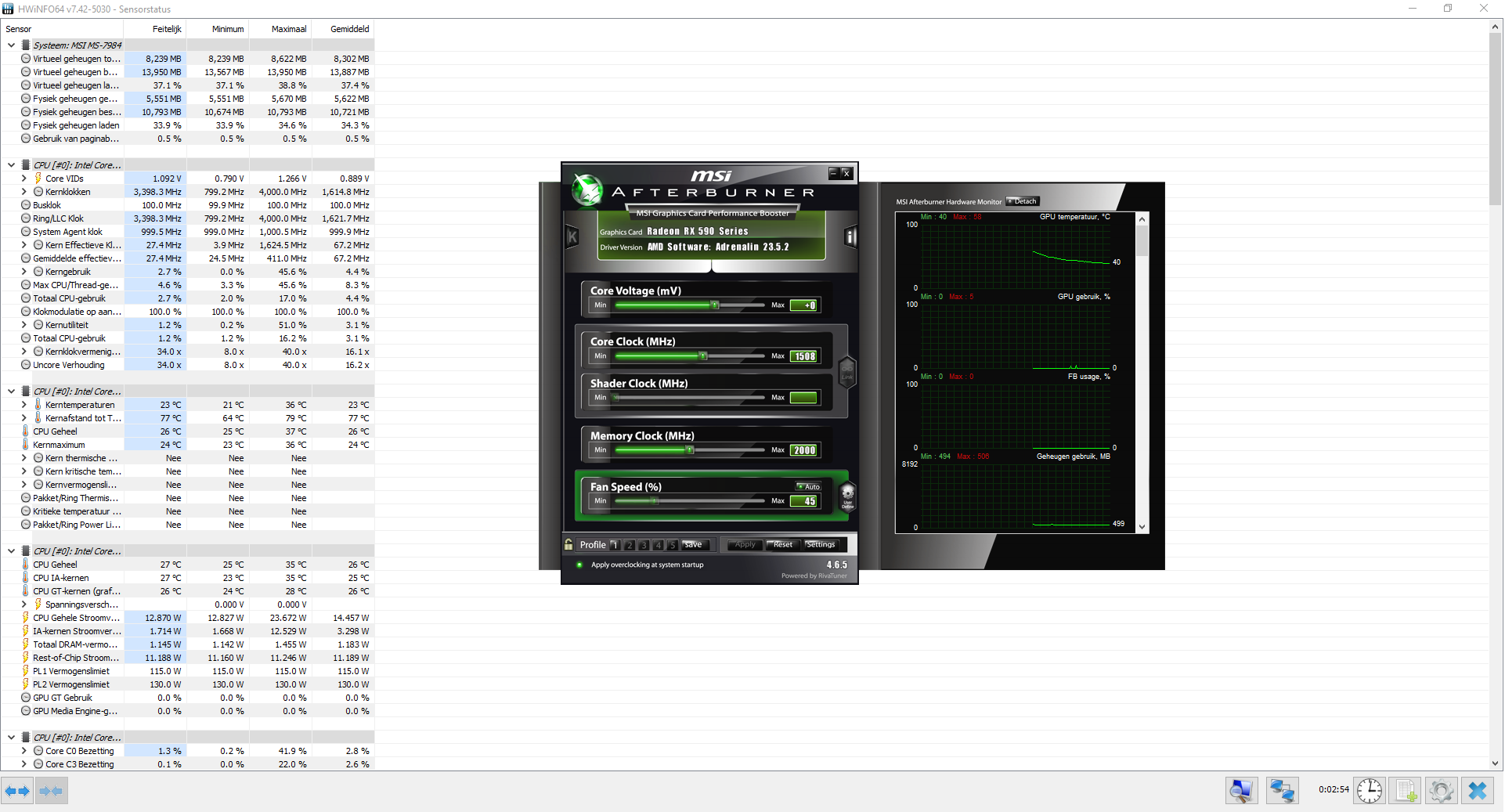This screenshot has height=812, width=1505.
Task: Select Afterburner profile slot 3
Action: click(x=644, y=545)
